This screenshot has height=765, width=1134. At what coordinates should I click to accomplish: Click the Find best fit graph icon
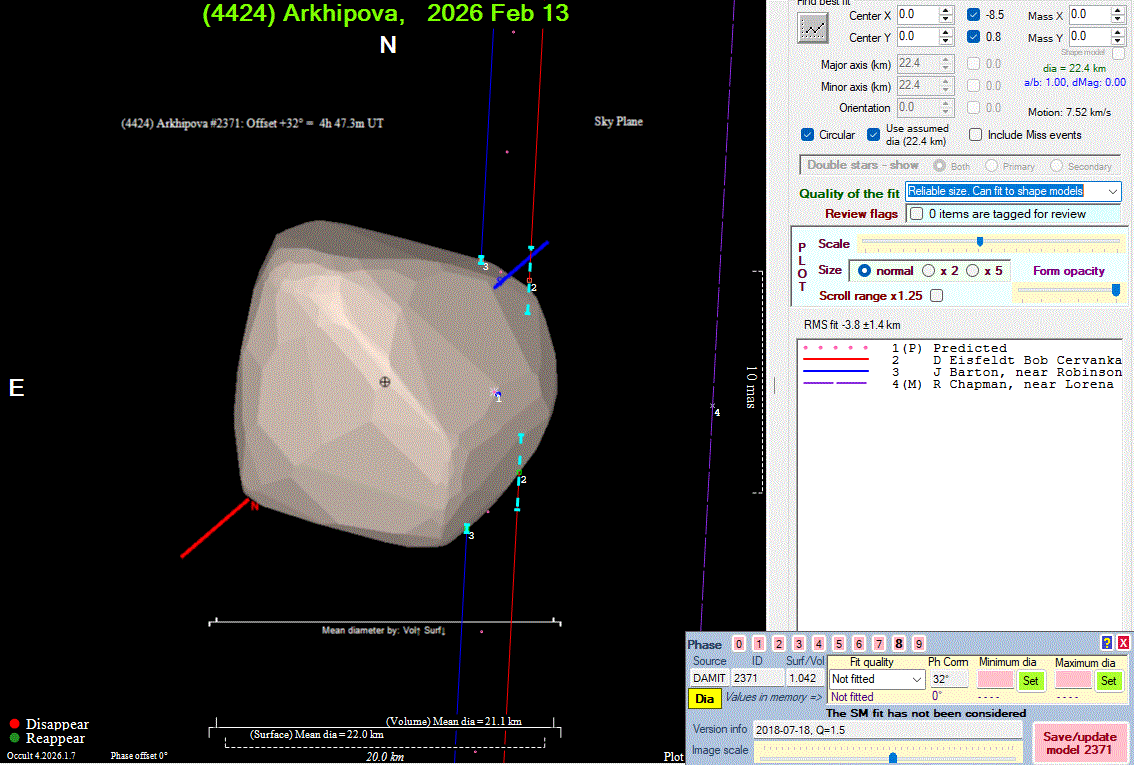813,27
